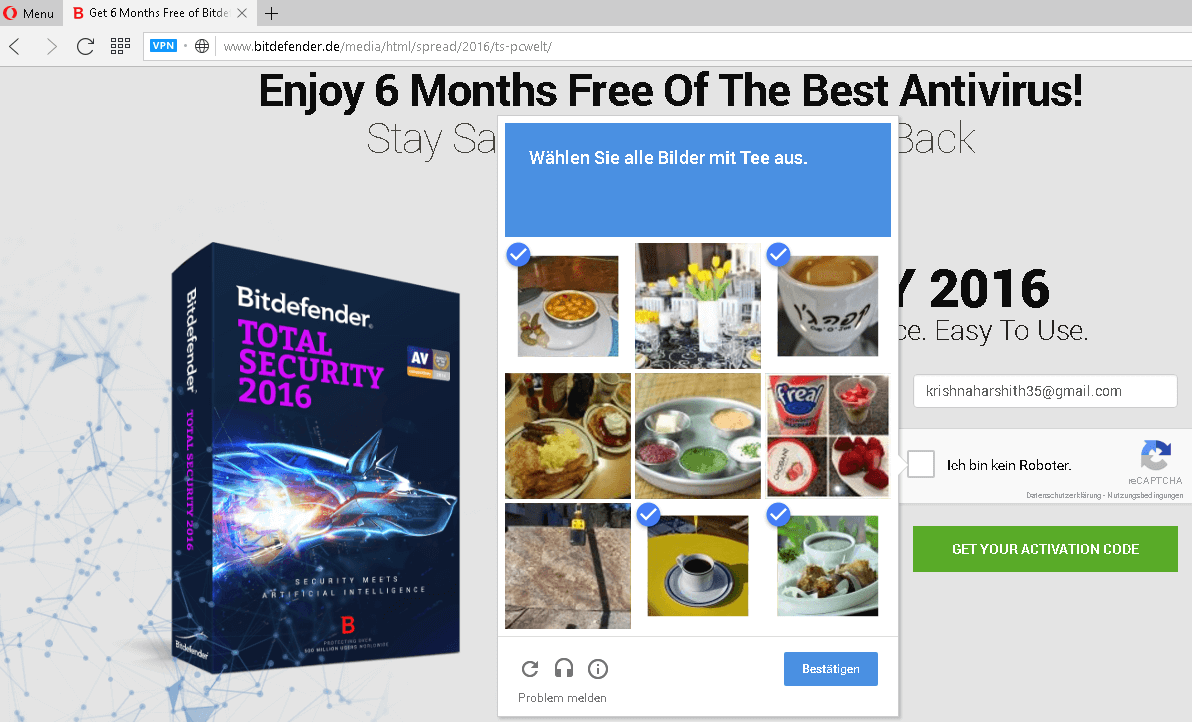The image size is (1192, 722).
Task: Reload the page with refresh icon
Action: pyautogui.click(x=85, y=46)
